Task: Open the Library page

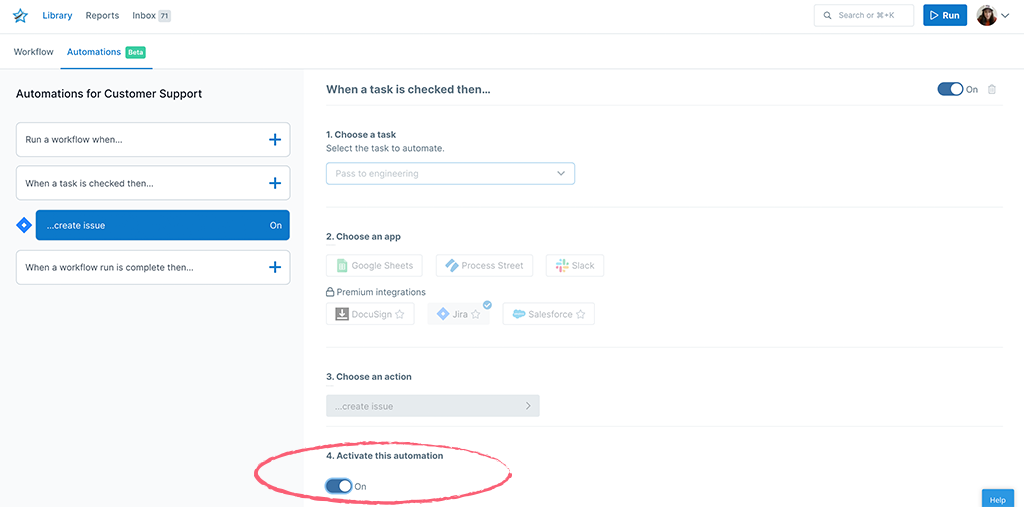Action: click(x=57, y=16)
